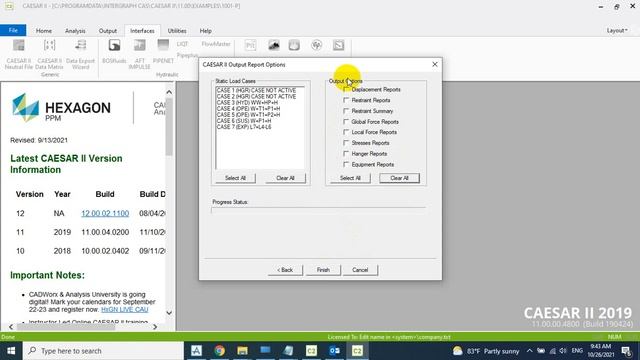
Task: Click the dark mountain-shaped ribbon icon
Action: (x=274, y=45)
